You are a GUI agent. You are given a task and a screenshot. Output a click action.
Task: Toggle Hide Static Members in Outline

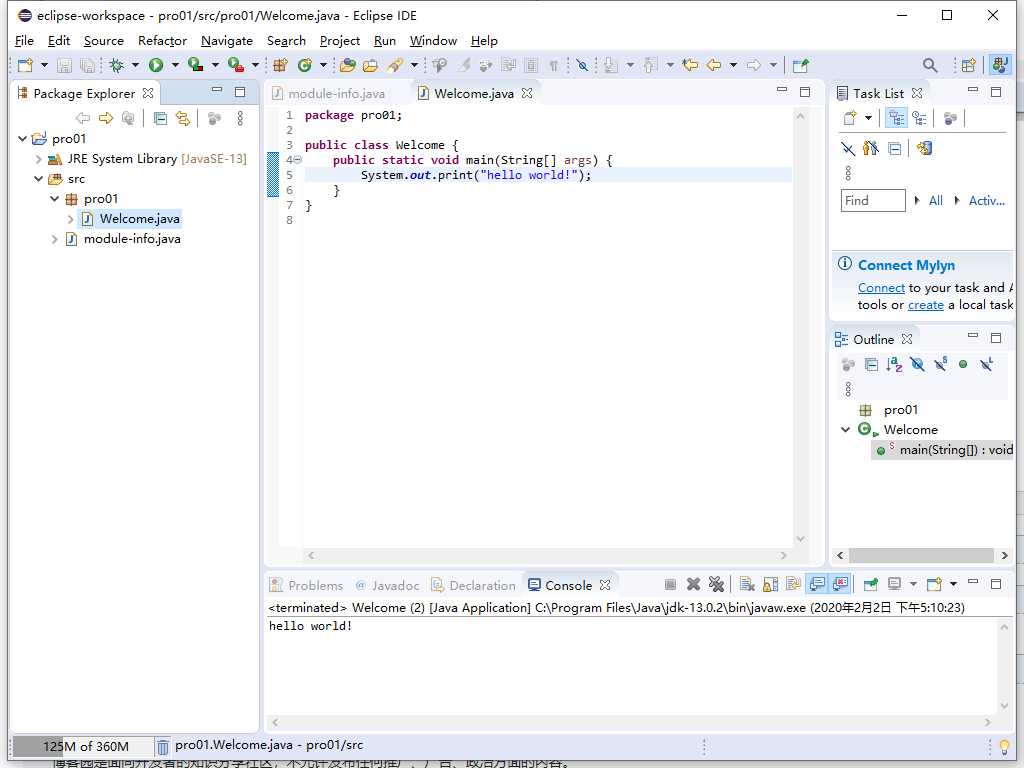[940, 364]
